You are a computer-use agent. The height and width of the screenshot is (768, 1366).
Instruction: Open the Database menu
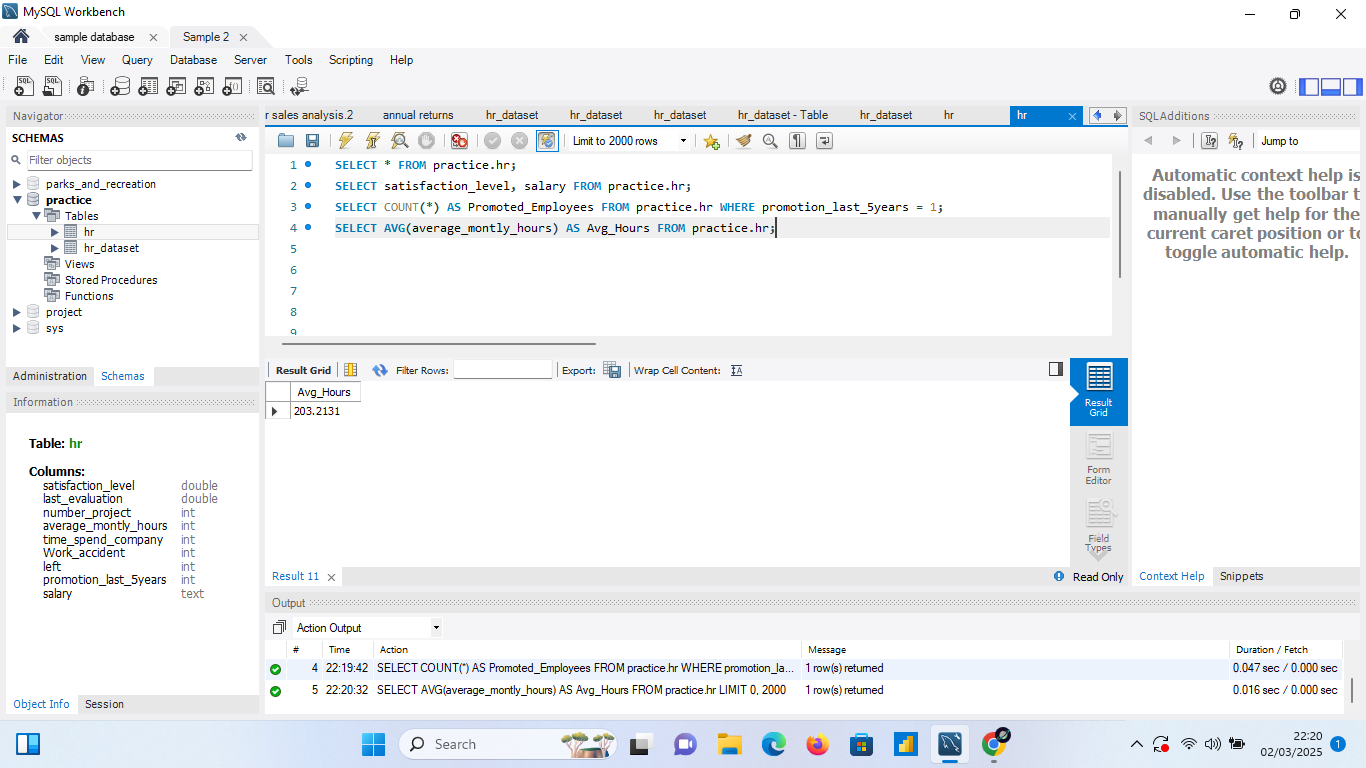click(x=193, y=60)
